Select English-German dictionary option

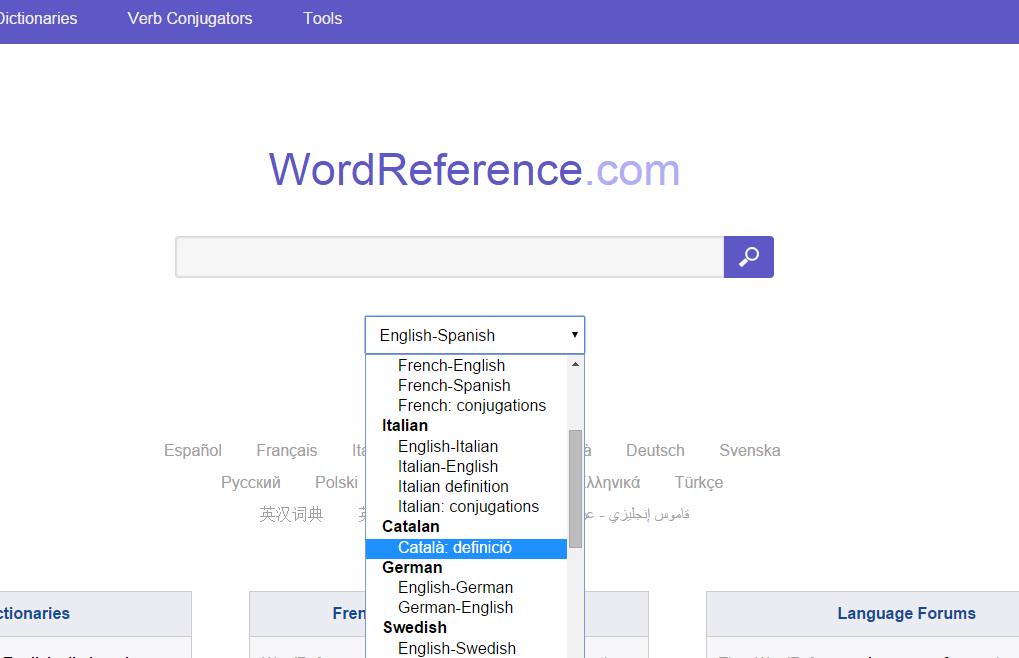466,587
